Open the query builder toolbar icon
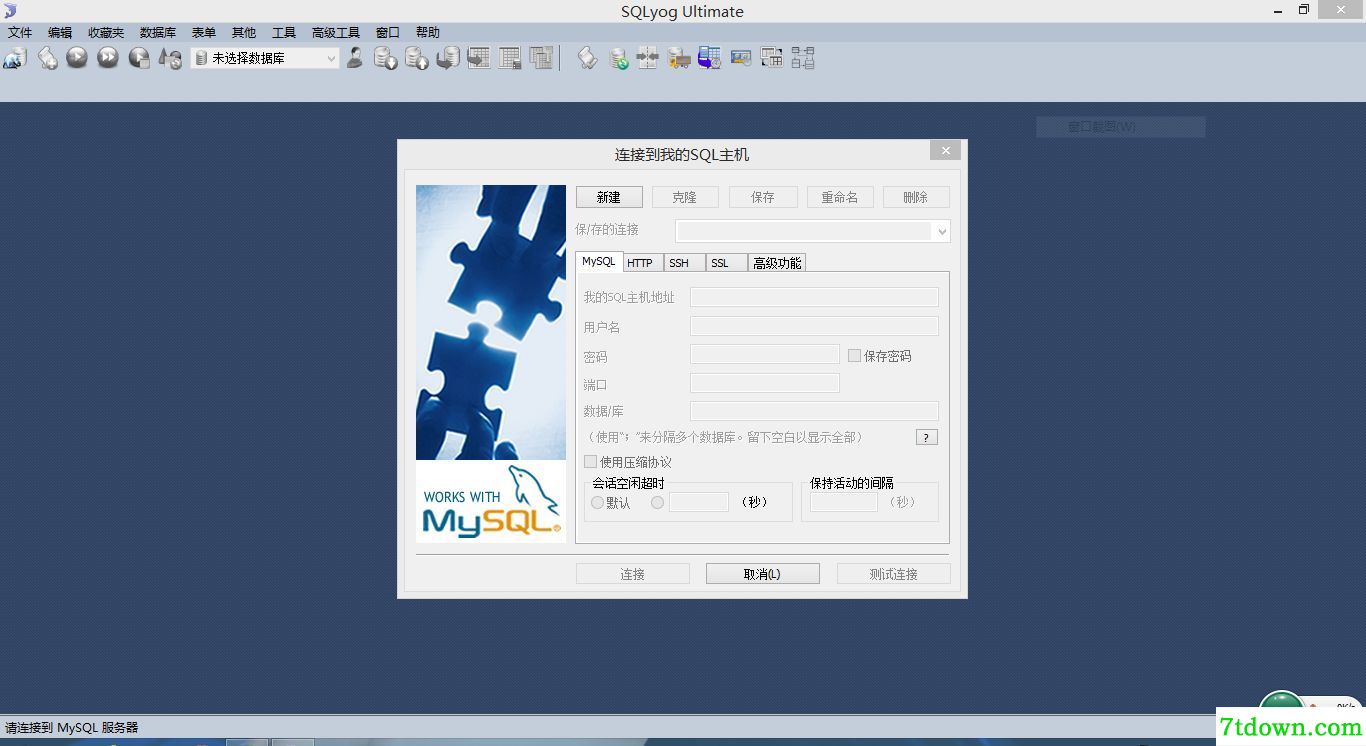Image resolution: width=1366 pixels, height=746 pixels. [772, 58]
